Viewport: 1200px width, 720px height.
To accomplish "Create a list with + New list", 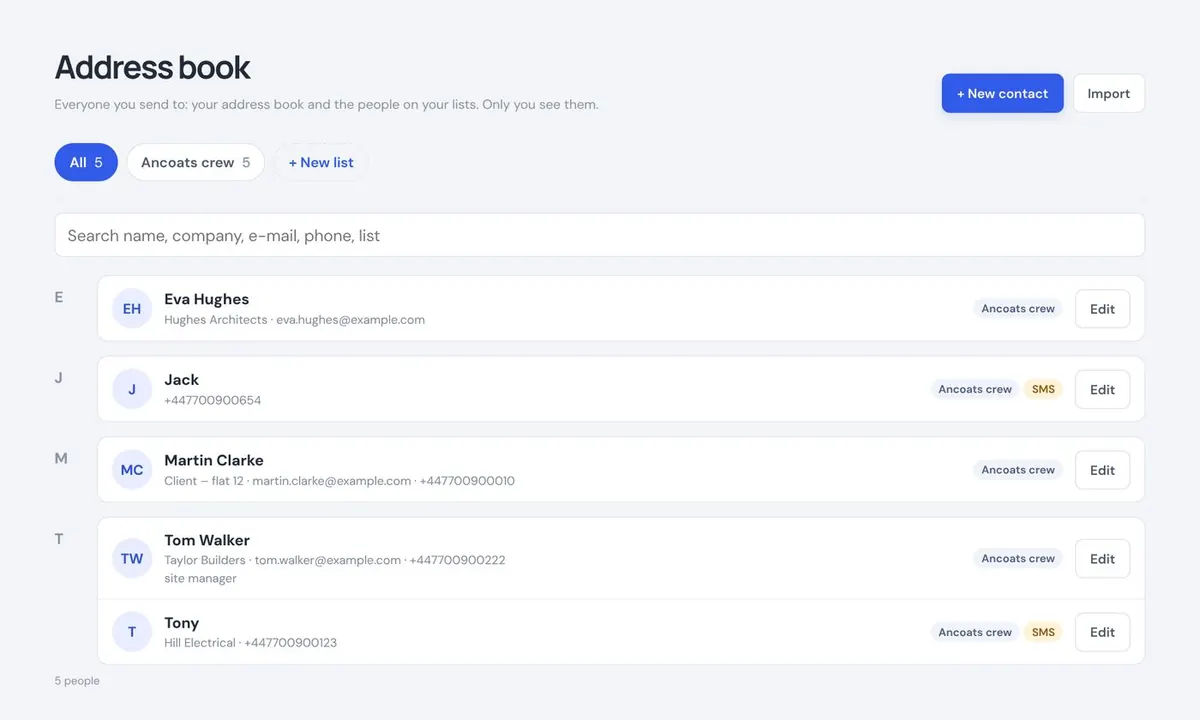I will point(321,162).
